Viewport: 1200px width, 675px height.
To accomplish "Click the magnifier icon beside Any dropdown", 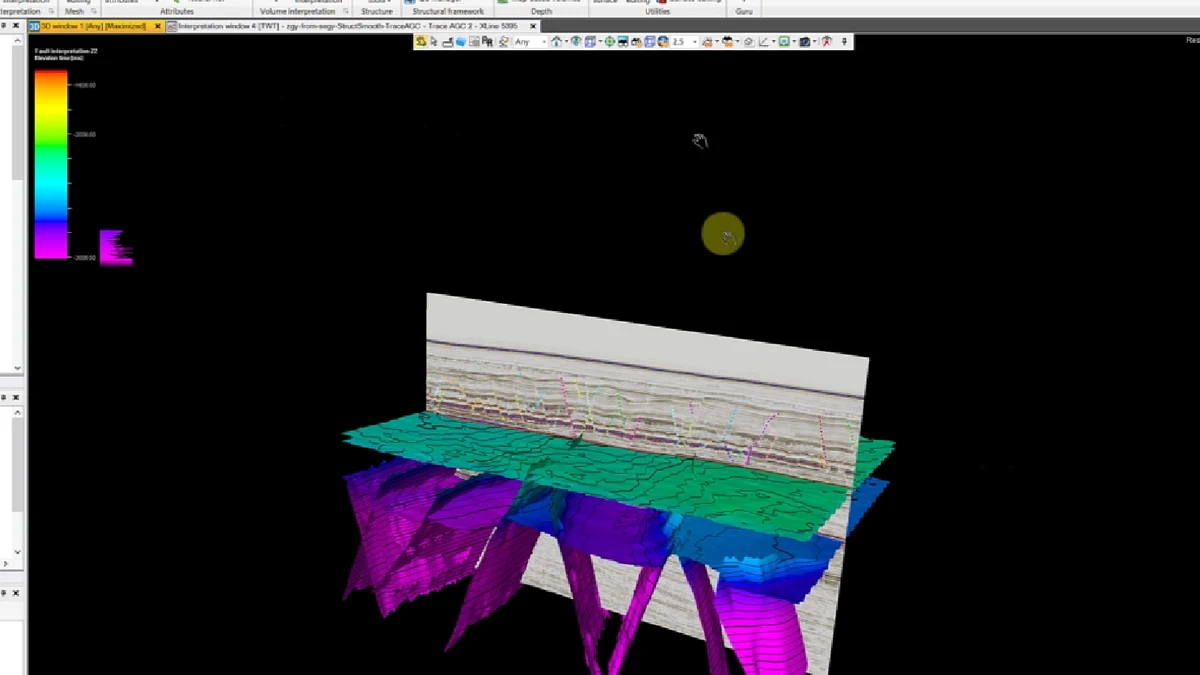I will tap(503, 42).
